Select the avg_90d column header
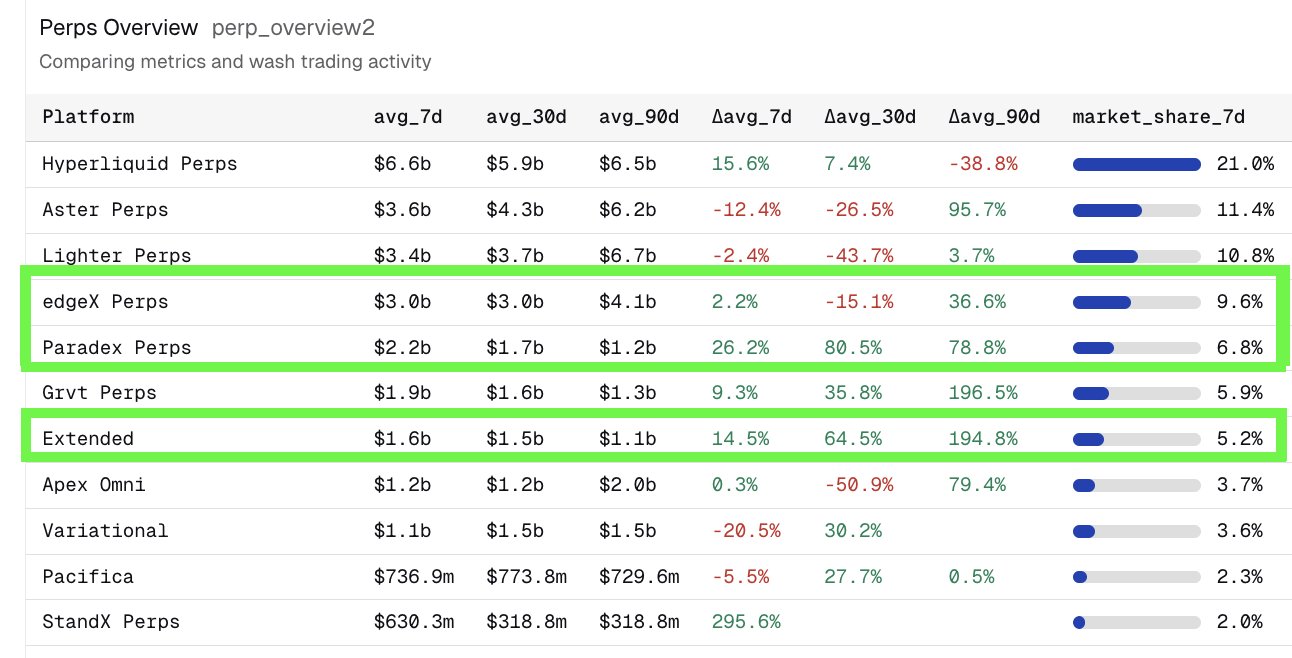 639,117
